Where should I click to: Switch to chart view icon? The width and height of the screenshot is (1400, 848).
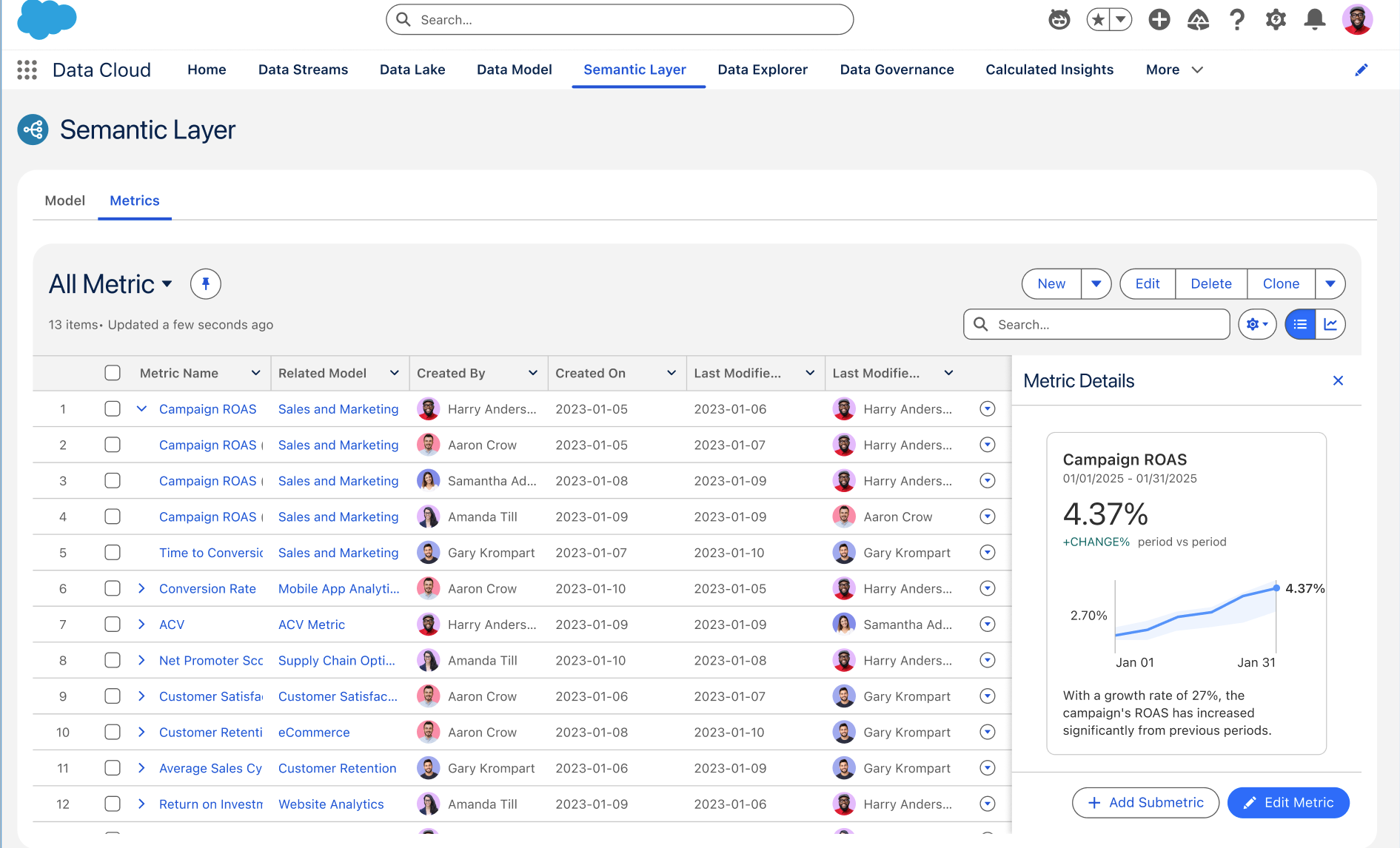click(1330, 325)
